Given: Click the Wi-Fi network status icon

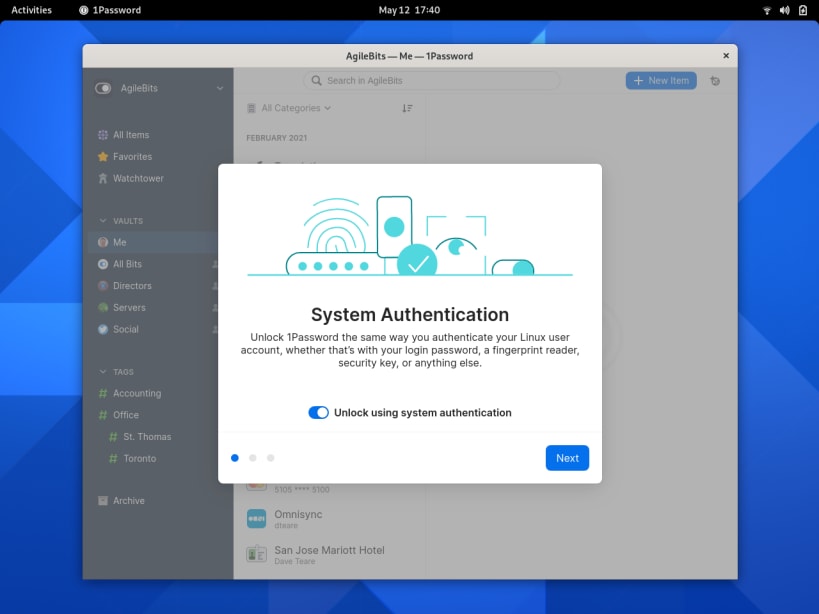Looking at the screenshot, I should pyautogui.click(x=767, y=10).
